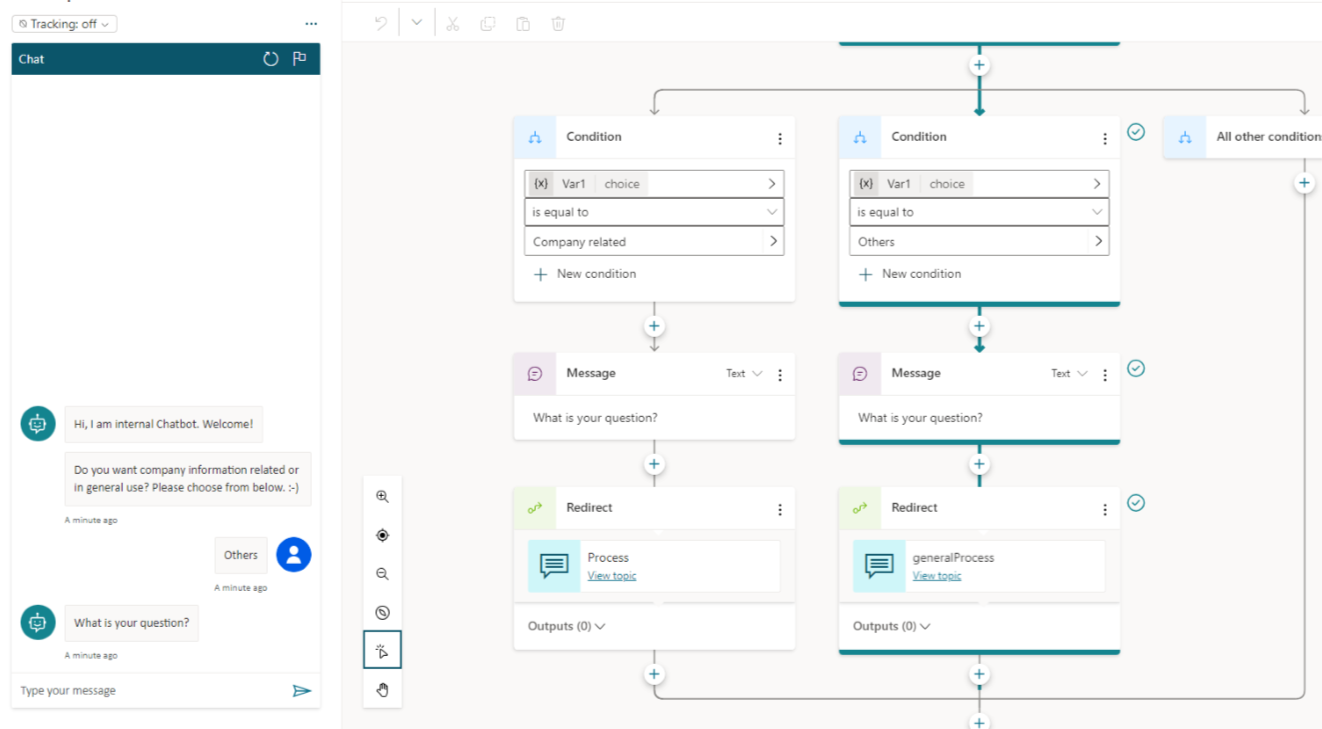Open the 'is equal to' operator dropdown
Screen dimensions: 1322x729
[x=654, y=212]
